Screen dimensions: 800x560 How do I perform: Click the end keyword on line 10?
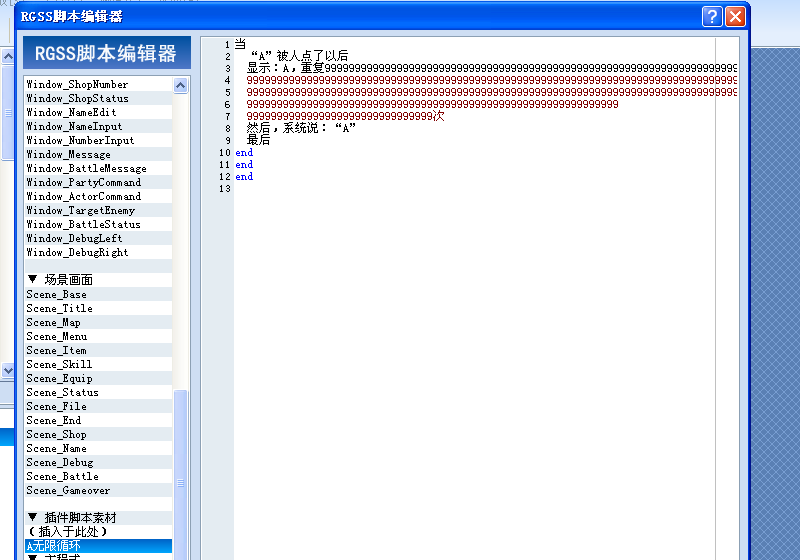[x=244, y=152]
